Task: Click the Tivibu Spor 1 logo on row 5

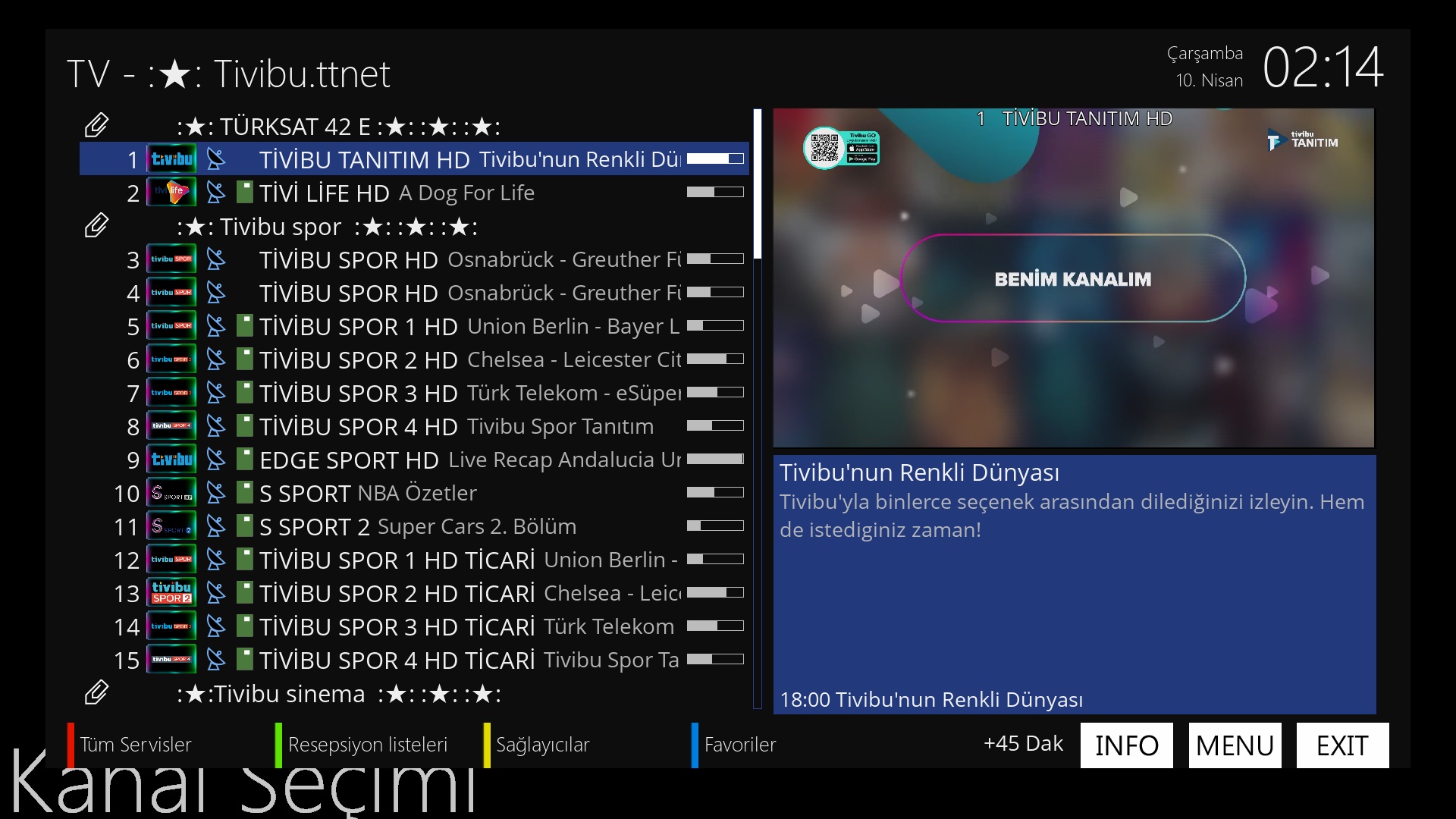Action: click(171, 326)
